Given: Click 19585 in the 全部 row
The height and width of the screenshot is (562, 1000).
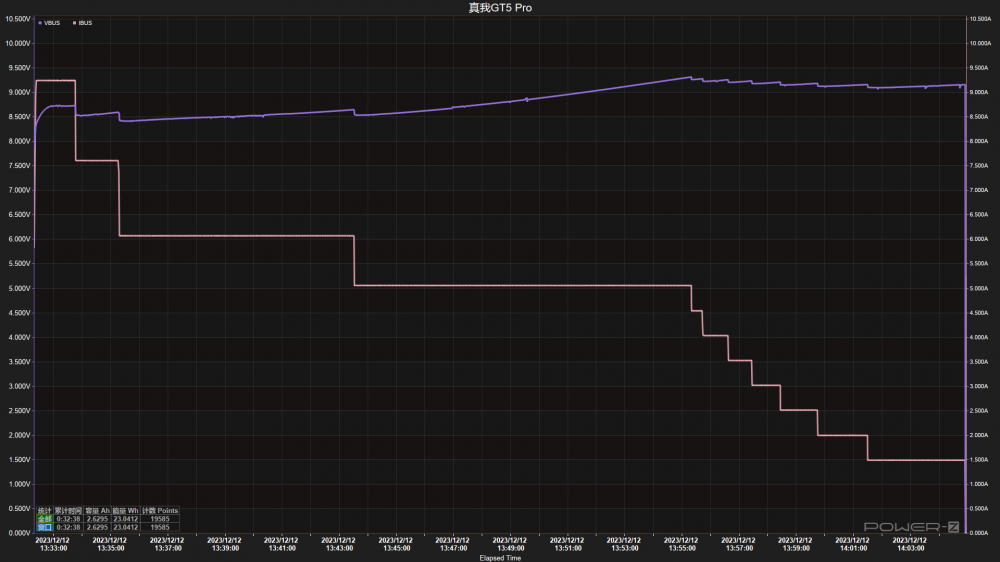Looking at the screenshot, I should tap(160, 519).
